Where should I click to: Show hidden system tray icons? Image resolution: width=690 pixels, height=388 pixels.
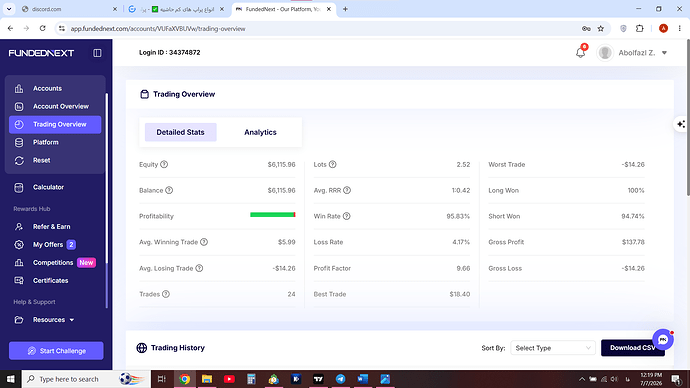click(582, 379)
